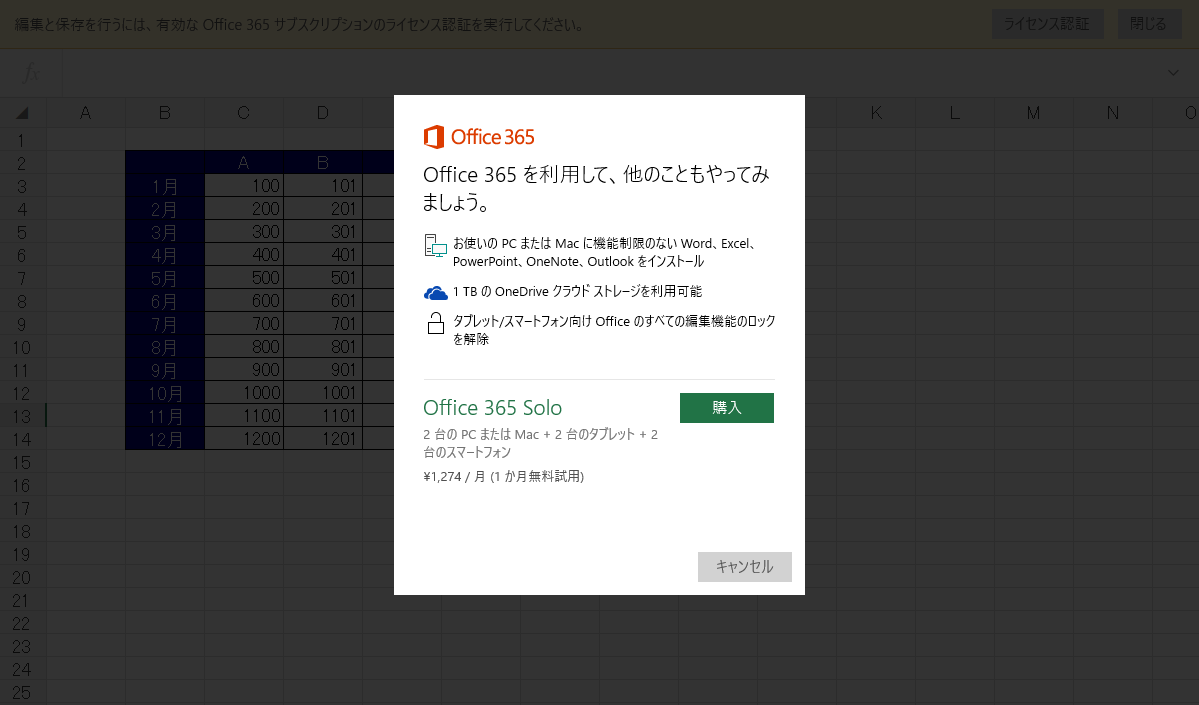Viewport: 1199px width, 705px height.
Task: Click the cell with value 100
Action: point(244,186)
